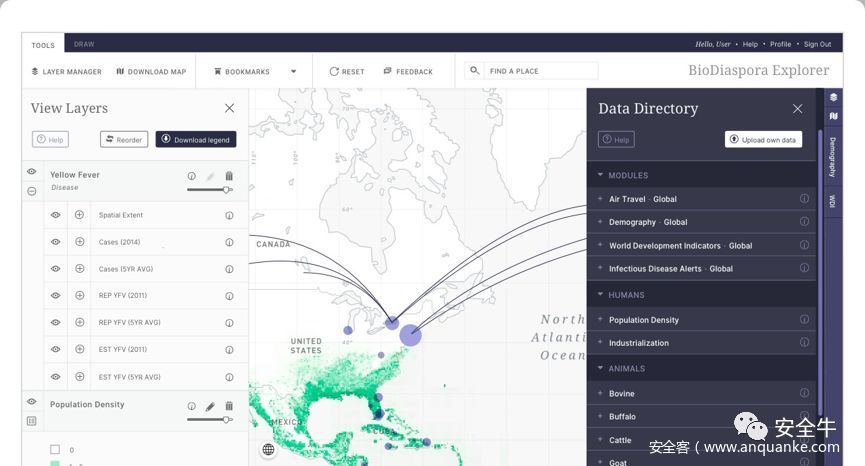The width and height of the screenshot is (865, 466).
Task: Expand the Cases (2014) sublayer
Action: tap(79, 242)
